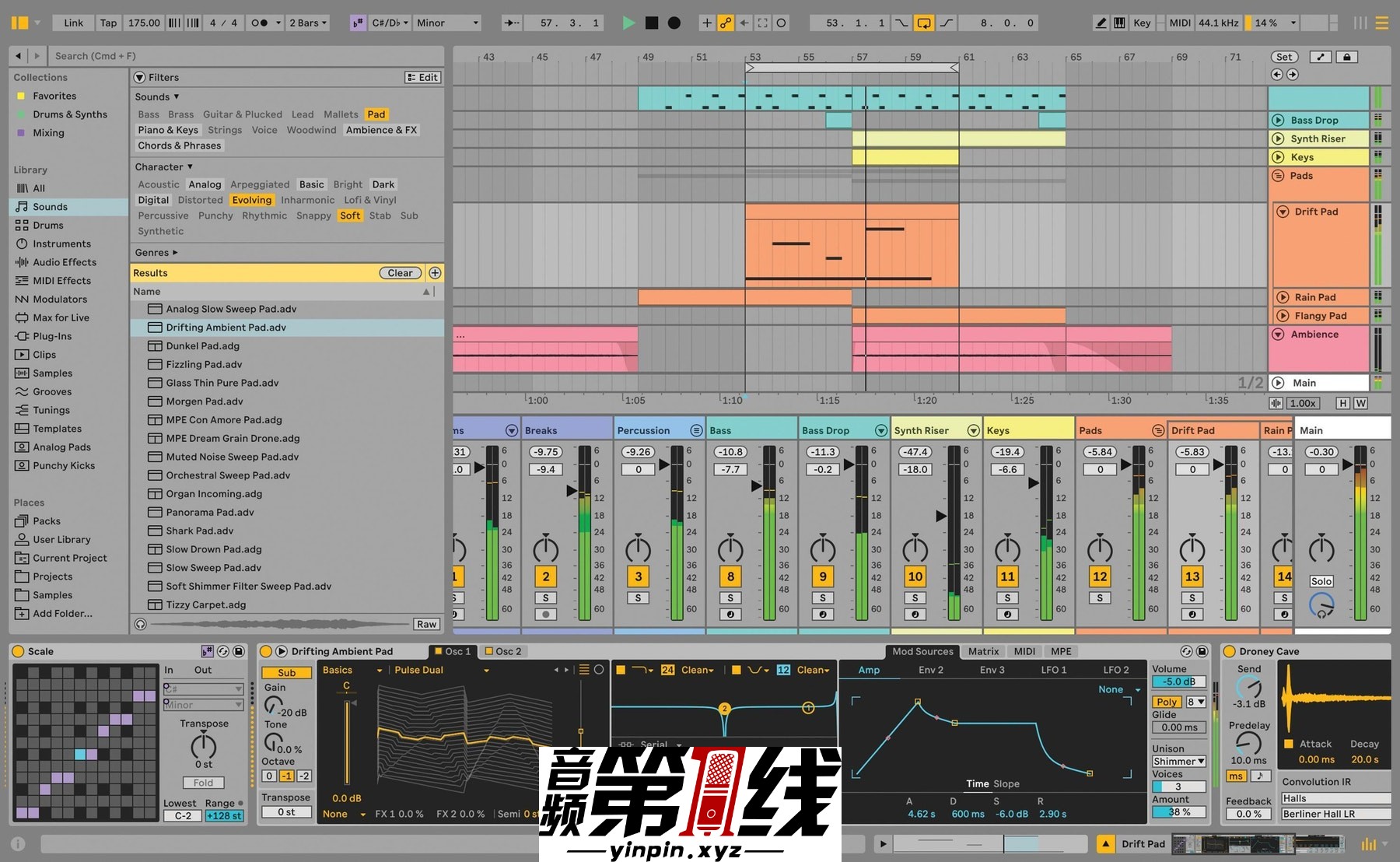This screenshot has height=862, width=1400.
Task: Expand the Genres filter group
Action: [x=156, y=252]
